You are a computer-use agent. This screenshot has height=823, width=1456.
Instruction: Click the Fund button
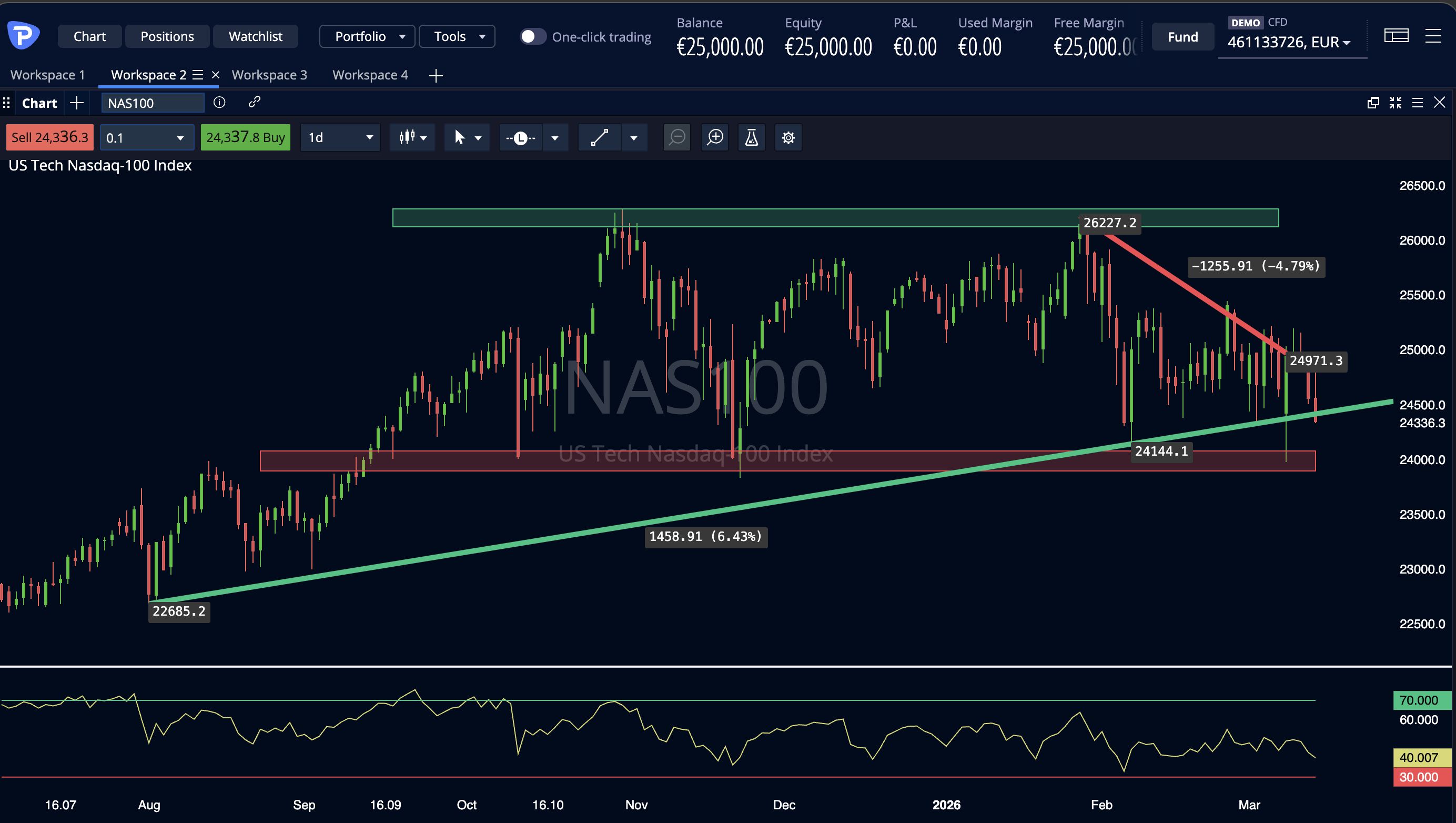pyautogui.click(x=1182, y=36)
